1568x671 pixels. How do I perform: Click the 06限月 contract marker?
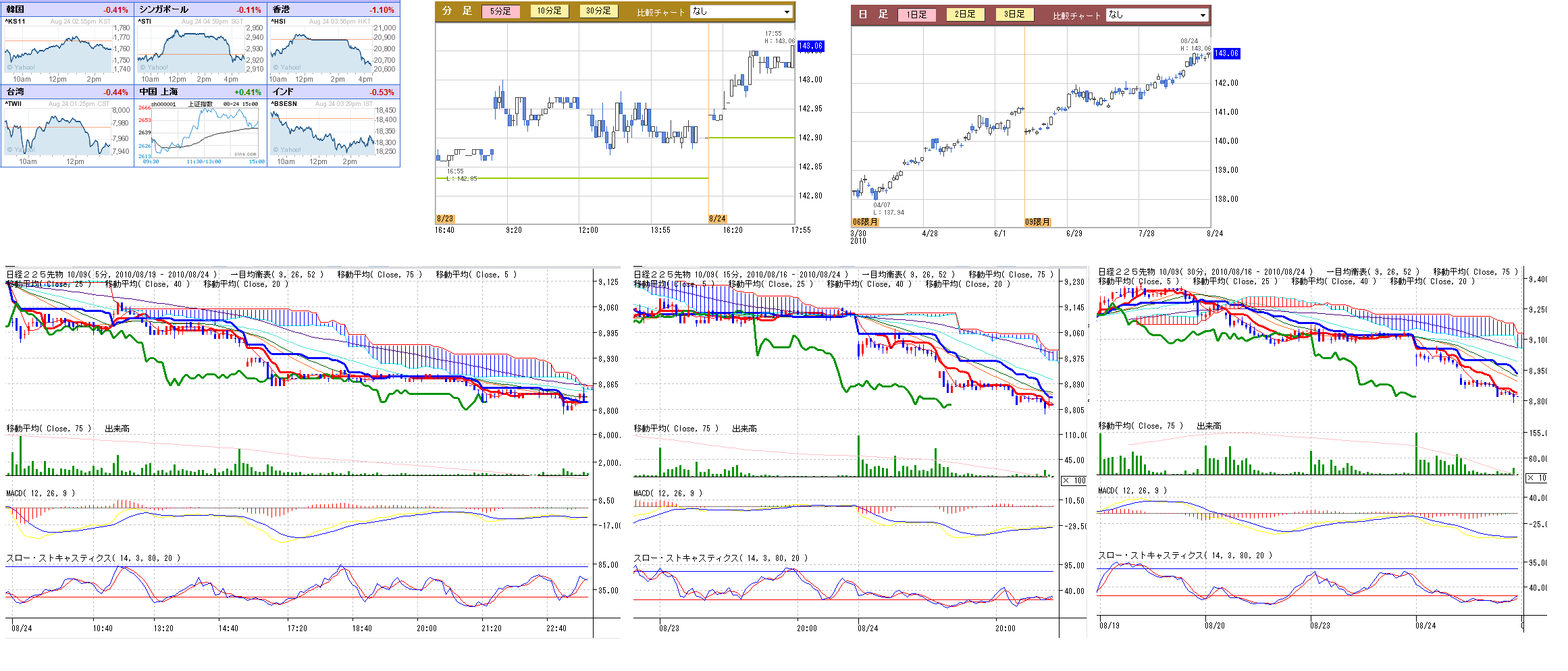[x=865, y=222]
